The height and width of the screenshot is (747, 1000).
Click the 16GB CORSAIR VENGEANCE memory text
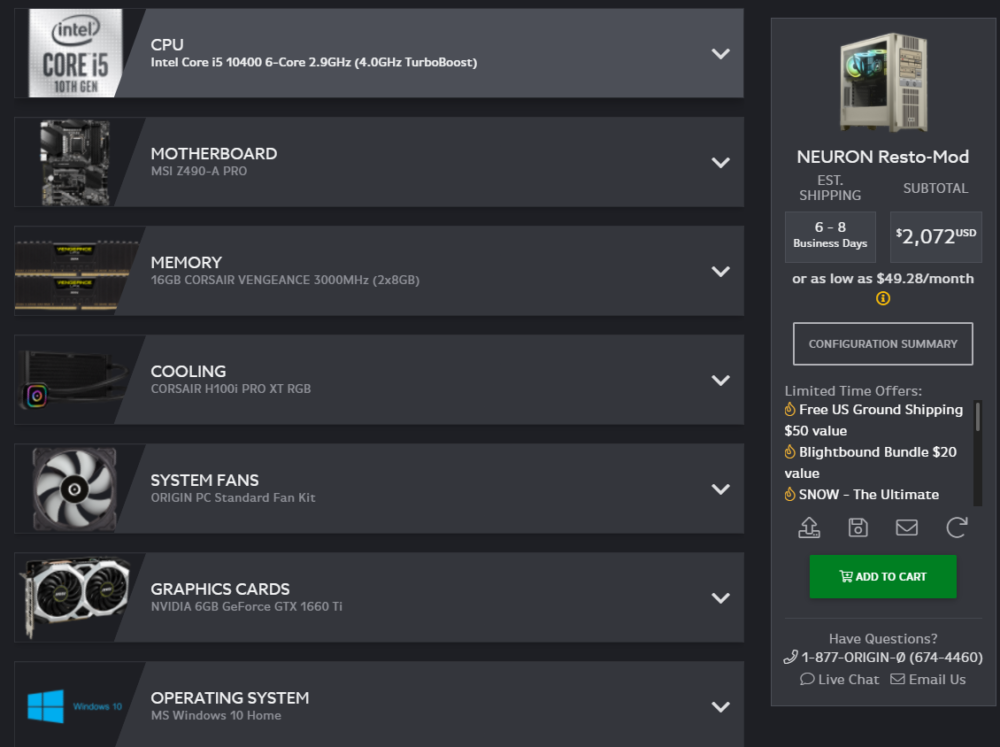[285, 280]
